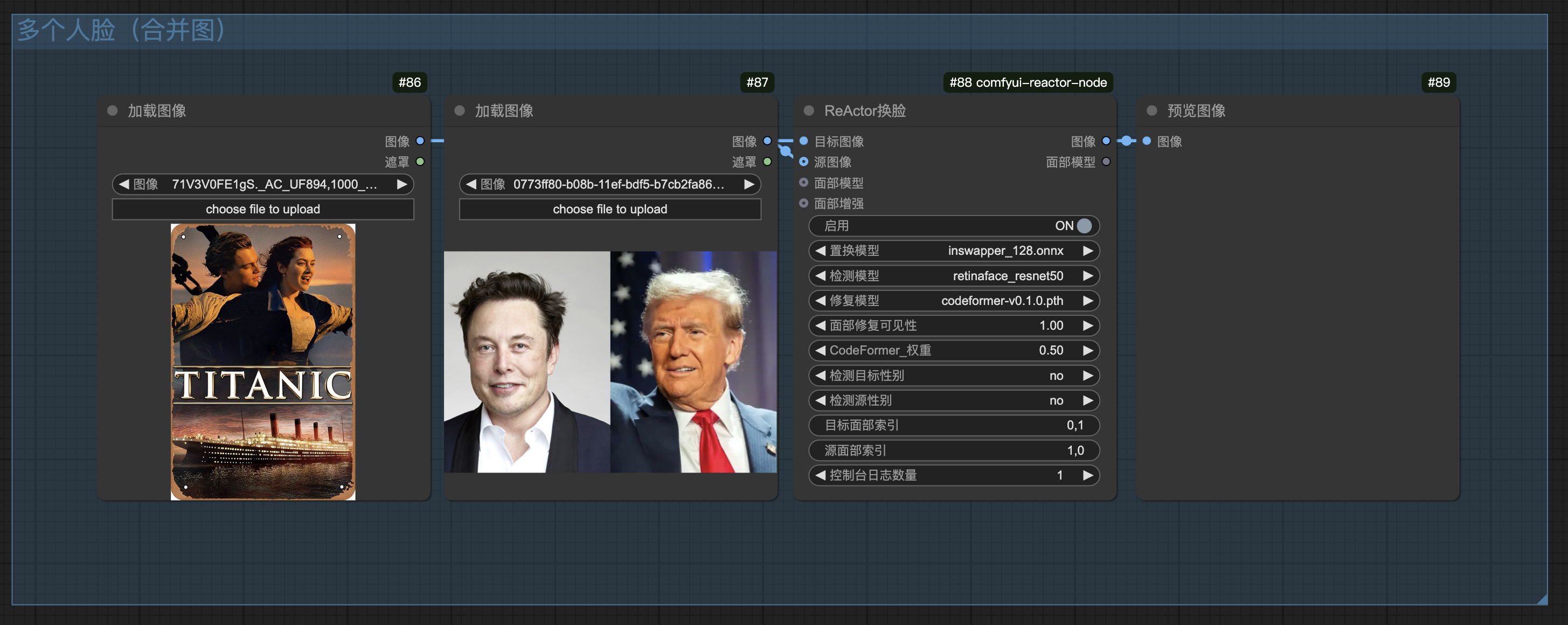Click choose file to upload under Titanic image
Screen dimensions: 1568x625
pos(263,210)
